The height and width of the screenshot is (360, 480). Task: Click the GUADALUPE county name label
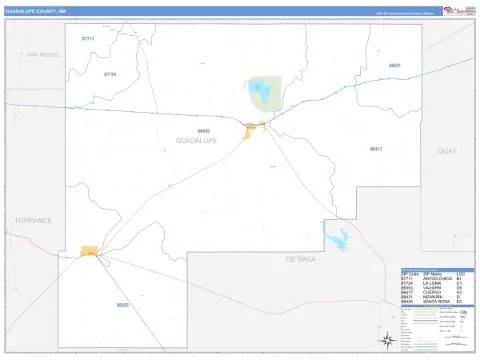[x=196, y=141]
